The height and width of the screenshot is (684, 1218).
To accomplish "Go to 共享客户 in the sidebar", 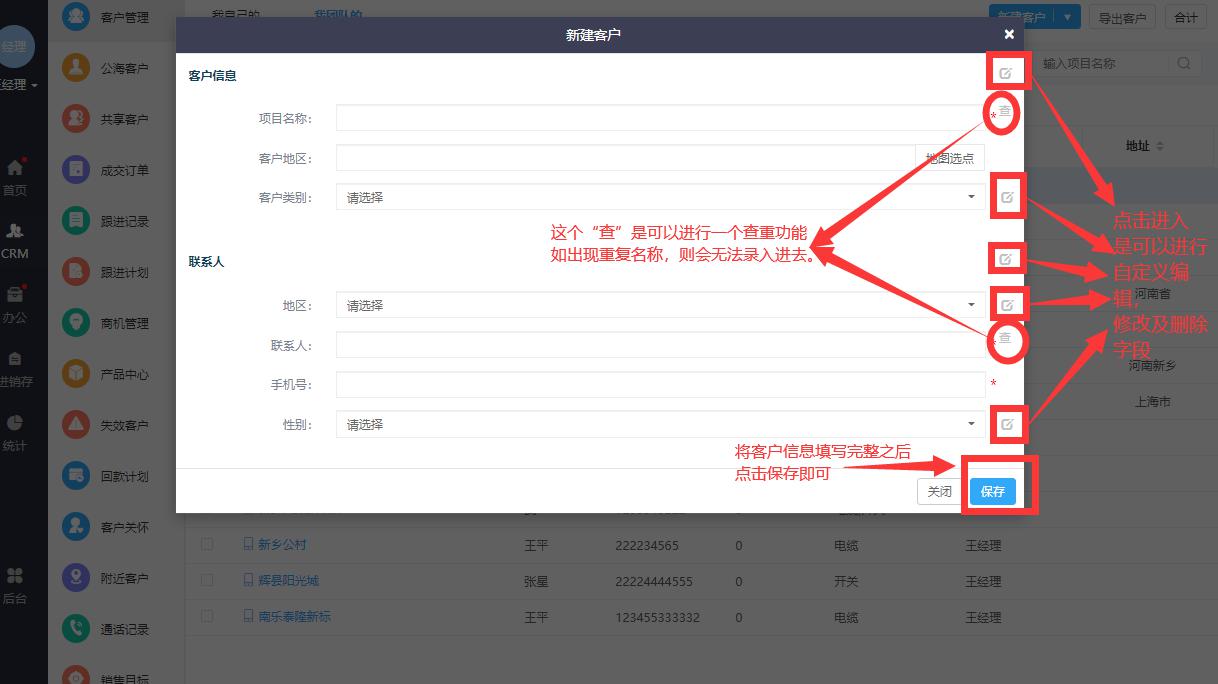I will [106, 119].
